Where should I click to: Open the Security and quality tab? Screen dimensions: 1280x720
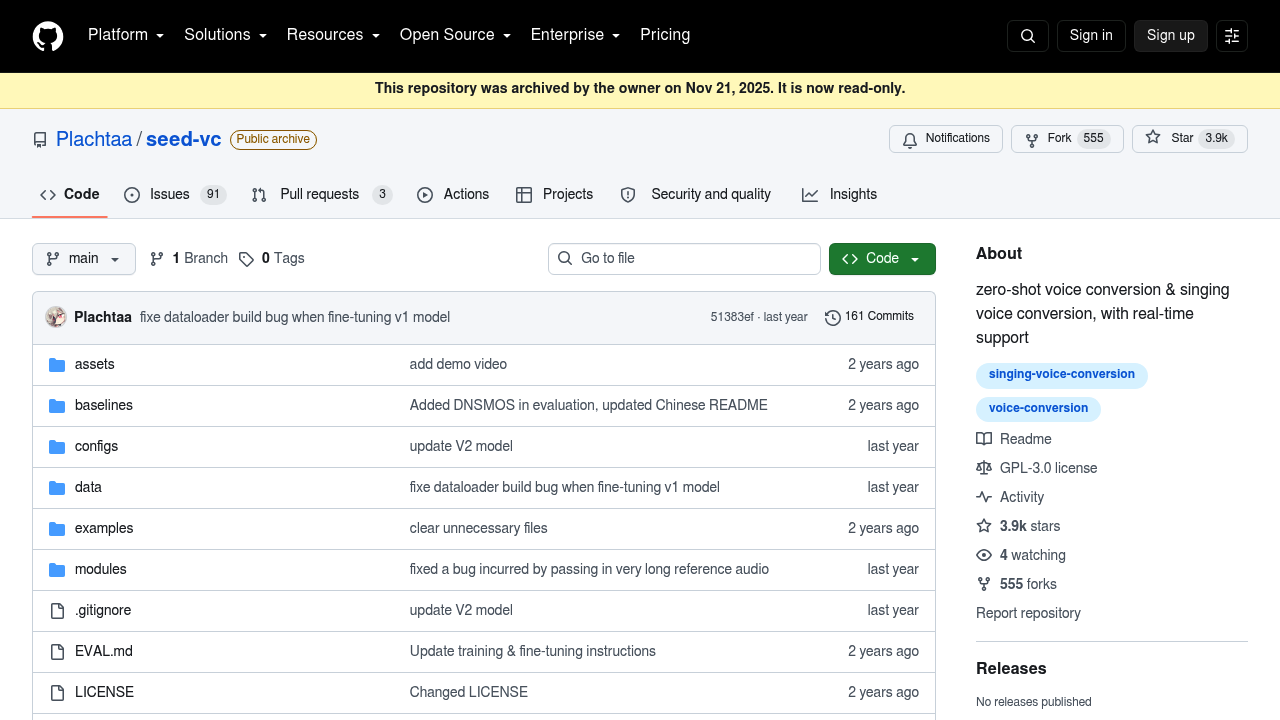[x=696, y=195]
